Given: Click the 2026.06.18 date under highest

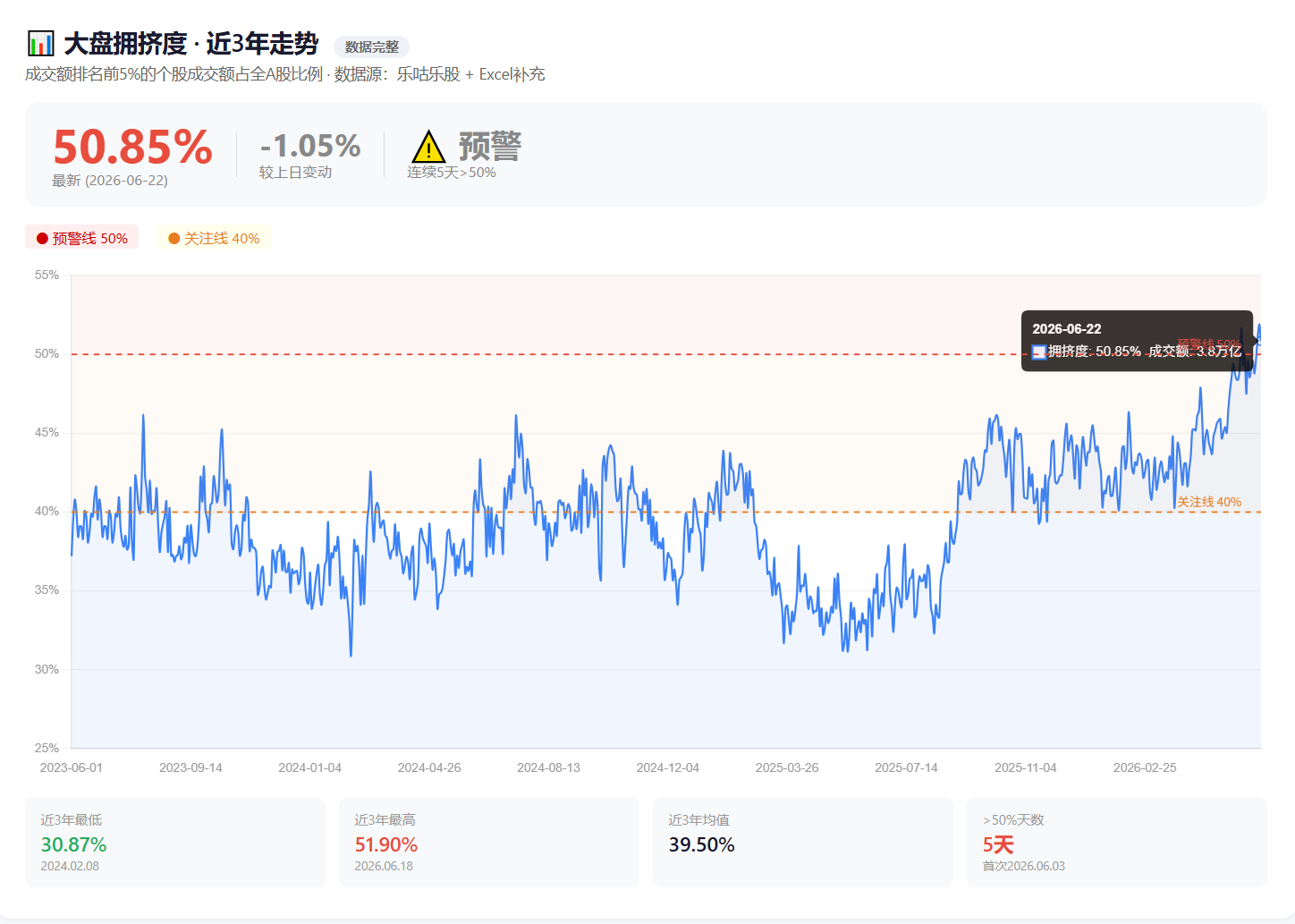Looking at the screenshot, I should point(384,866).
